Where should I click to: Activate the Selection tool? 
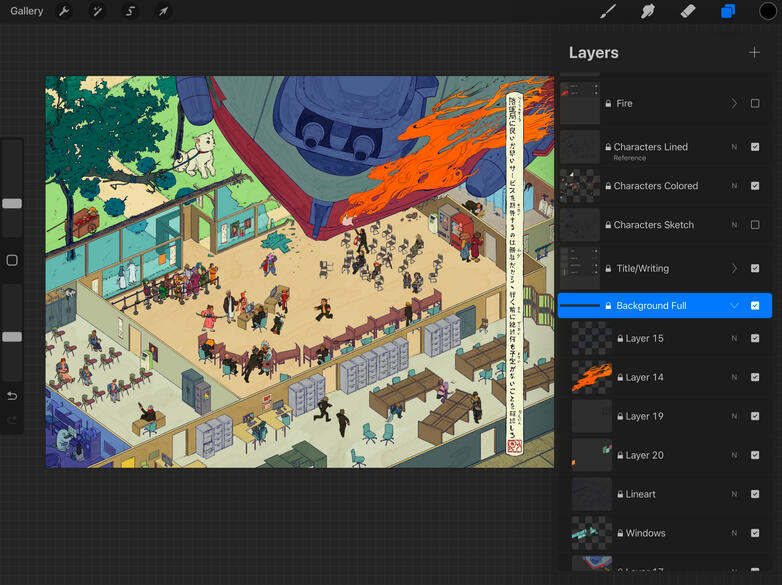pyautogui.click(x=130, y=11)
